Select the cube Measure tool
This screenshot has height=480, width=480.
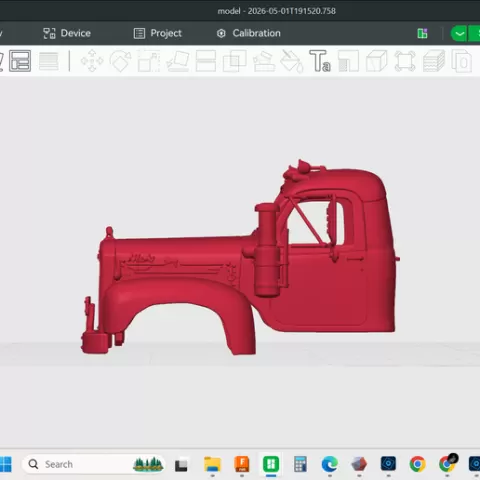(377, 61)
